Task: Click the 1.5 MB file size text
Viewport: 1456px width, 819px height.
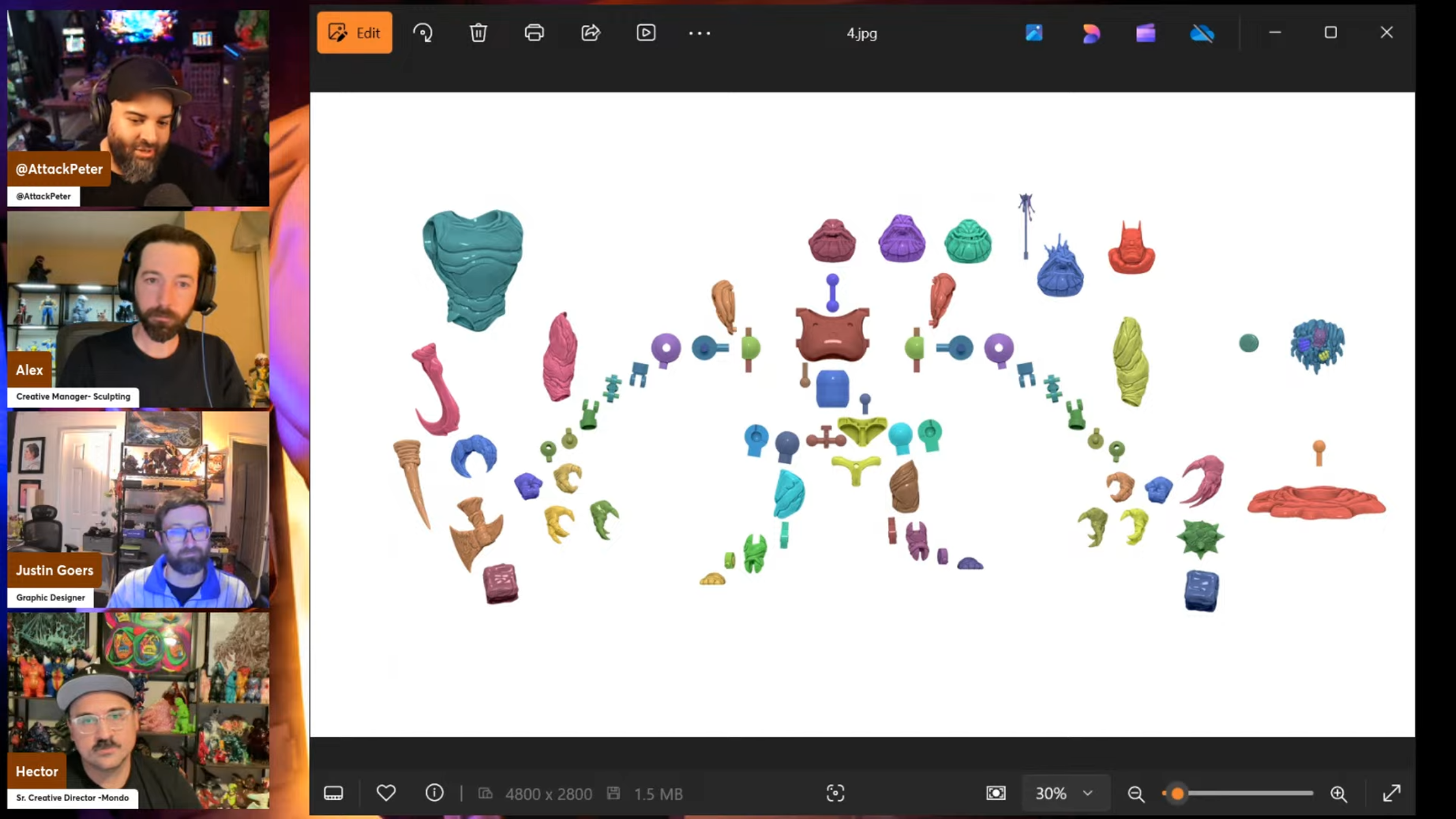Action: (x=658, y=794)
